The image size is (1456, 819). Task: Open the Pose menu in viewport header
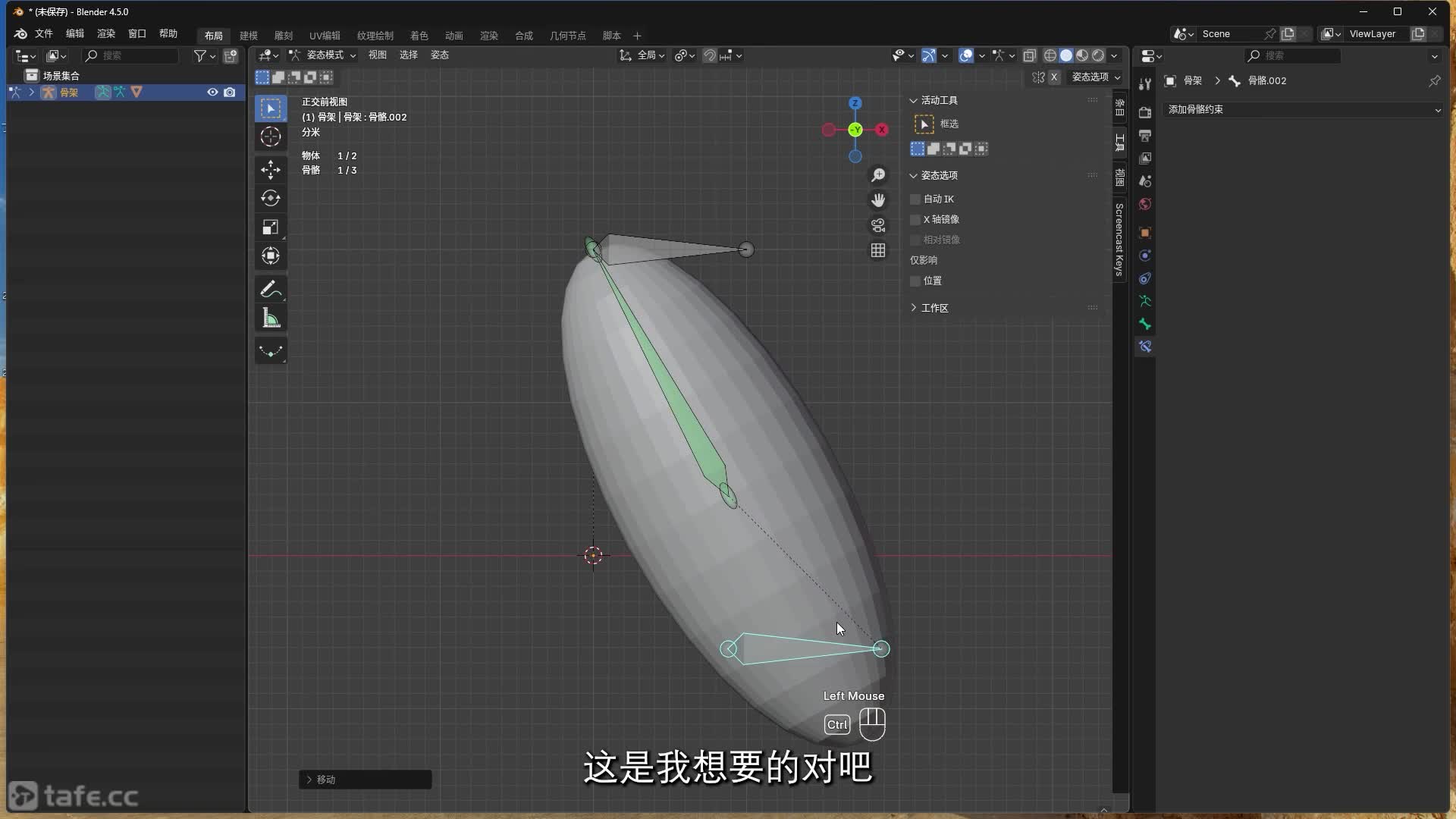(440, 55)
